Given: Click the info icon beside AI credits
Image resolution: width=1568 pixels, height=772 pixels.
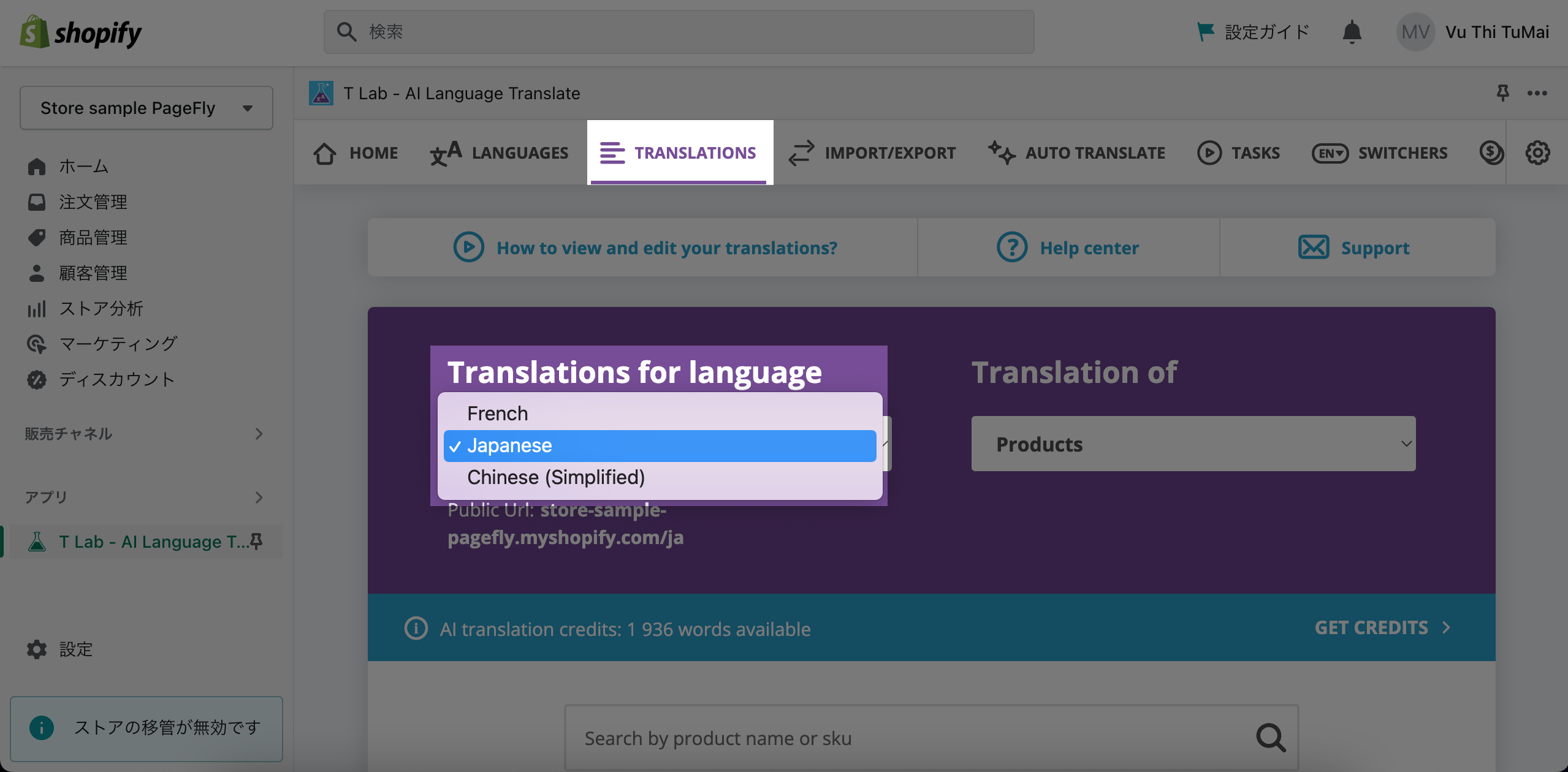Looking at the screenshot, I should click(x=416, y=628).
